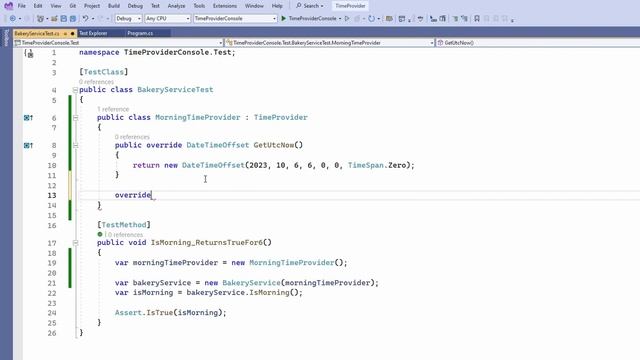The width and height of the screenshot is (640, 360).
Task: Save the current file via toolbar
Action: (64, 18)
